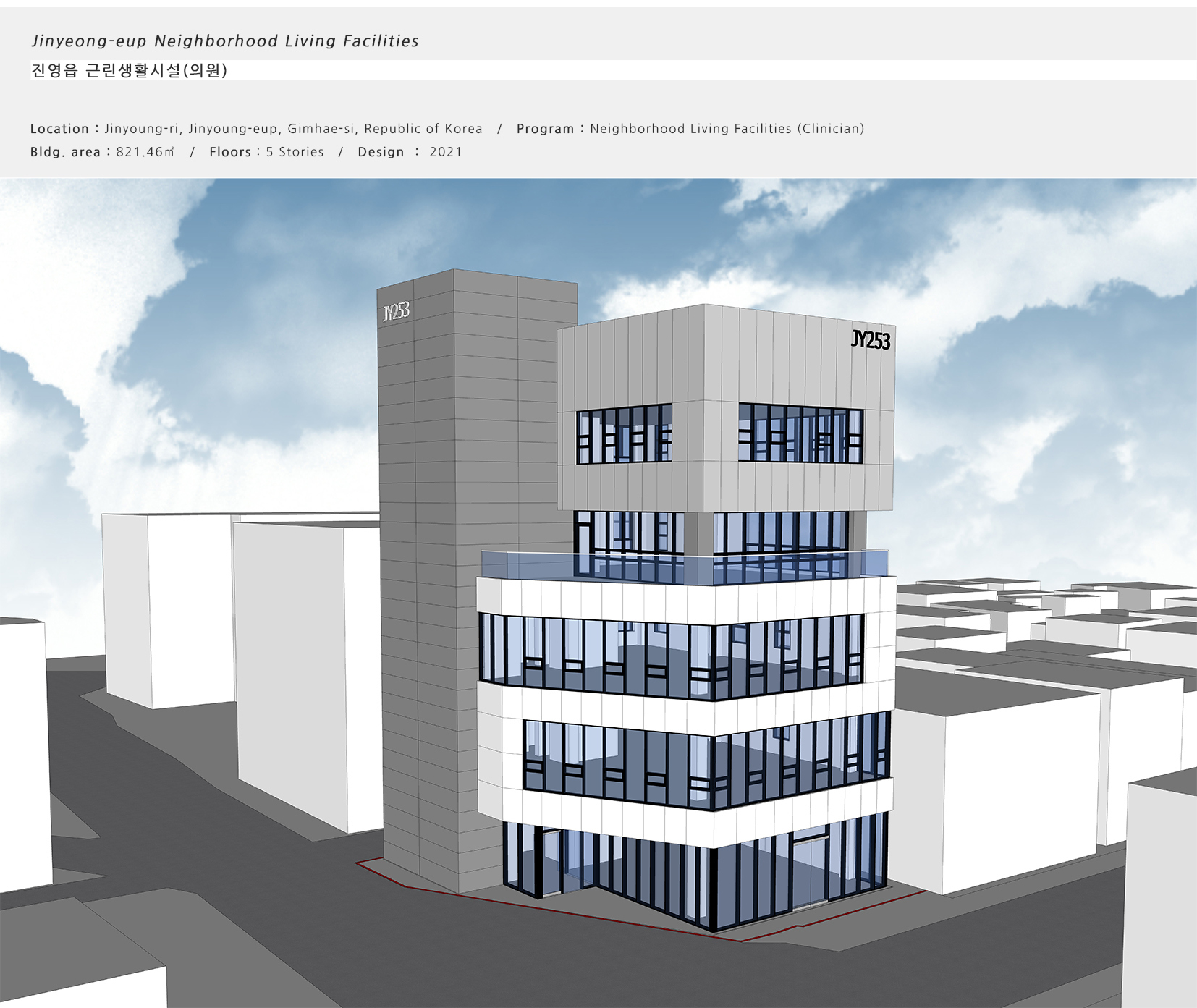Click the Korean subtitle '진영읍 근린생활시설(의원)'
1197x1008 pixels.
click(x=130, y=70)
